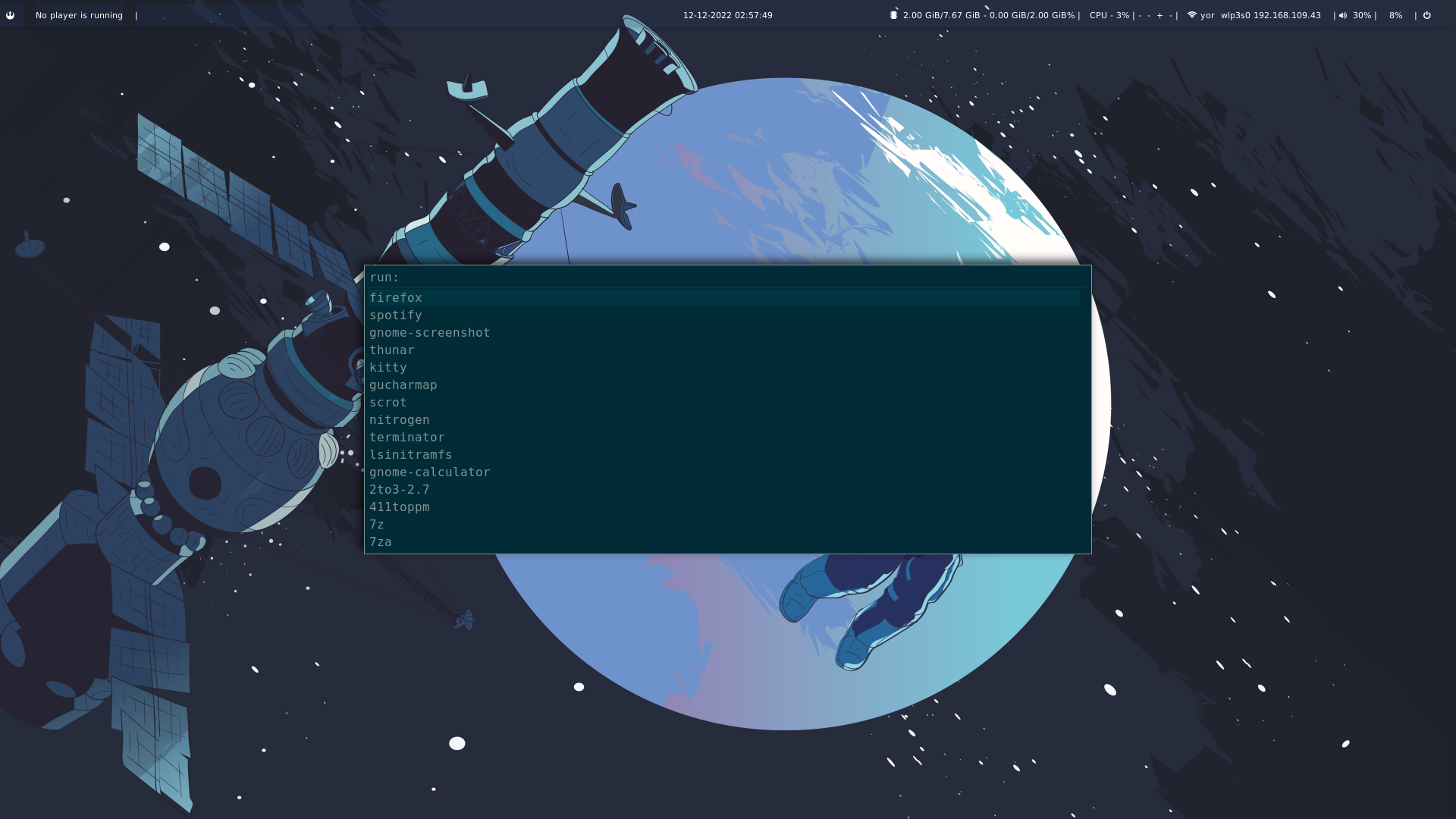Select firefox from the run list
Viewport: 1456px width, 819px height.
click(396, 298)
